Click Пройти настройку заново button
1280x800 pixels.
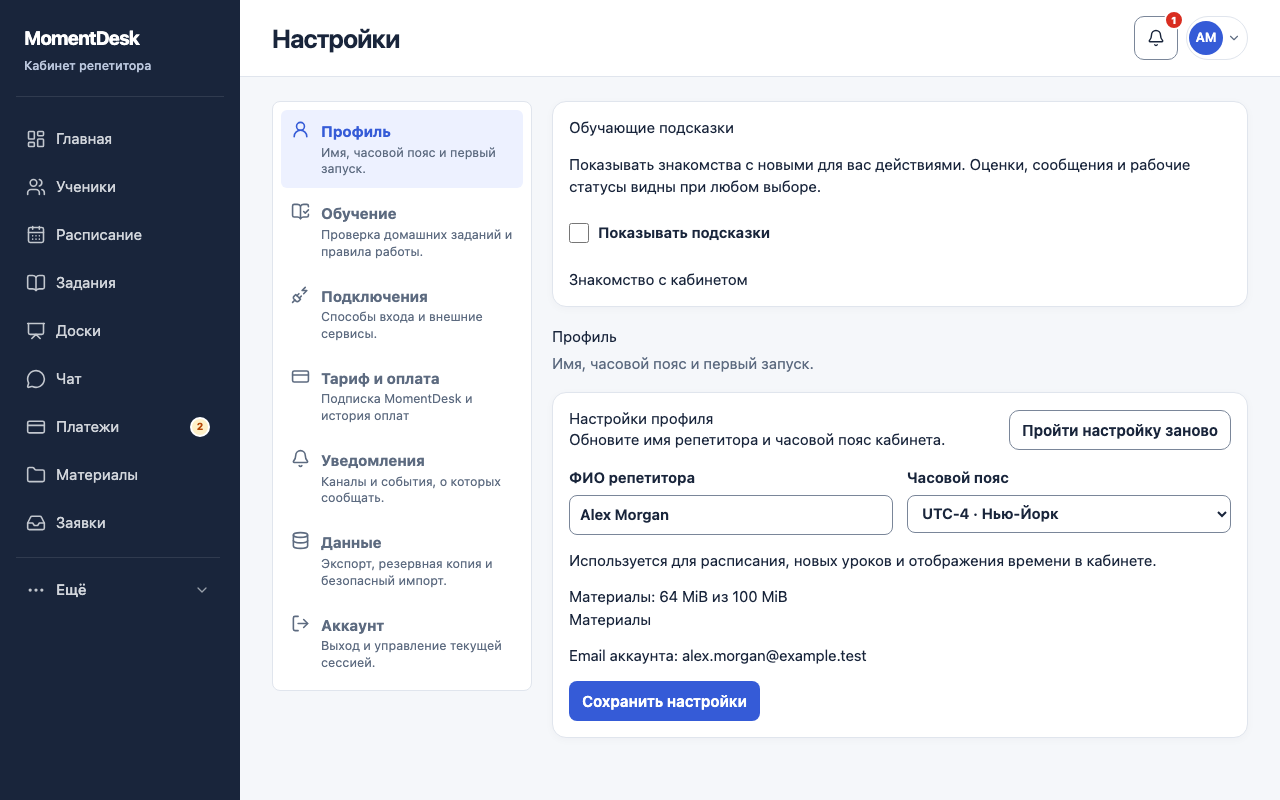click(x=1120, y=430)
